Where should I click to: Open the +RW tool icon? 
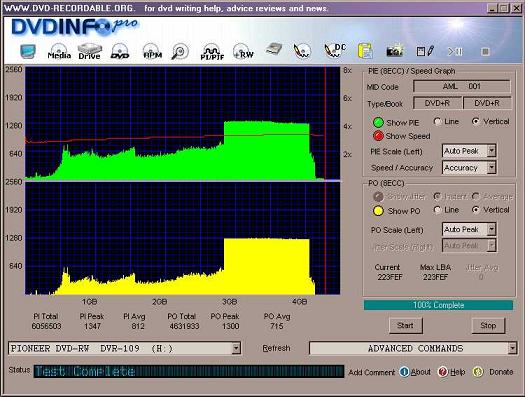[x=243, y=51]
